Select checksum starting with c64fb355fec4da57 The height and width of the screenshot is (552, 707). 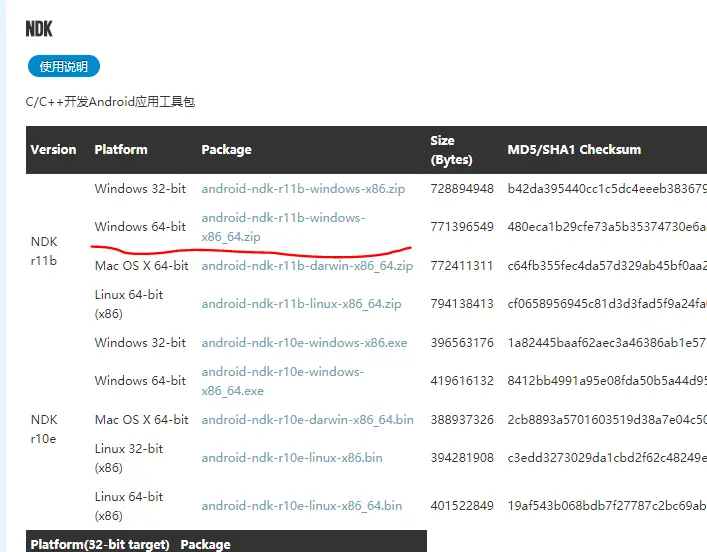click(607, 266)
